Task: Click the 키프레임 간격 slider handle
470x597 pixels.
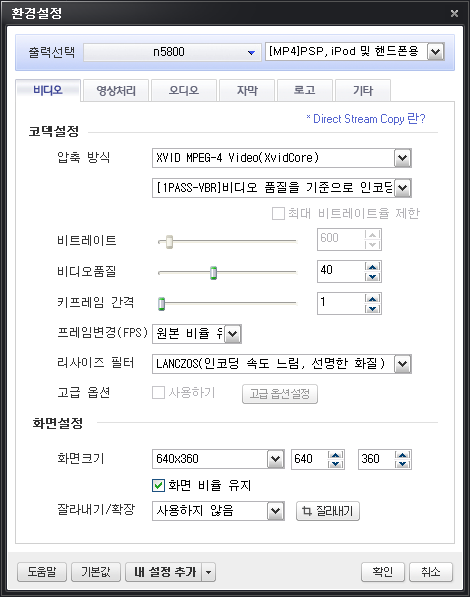Action: (x=161, y=304)
